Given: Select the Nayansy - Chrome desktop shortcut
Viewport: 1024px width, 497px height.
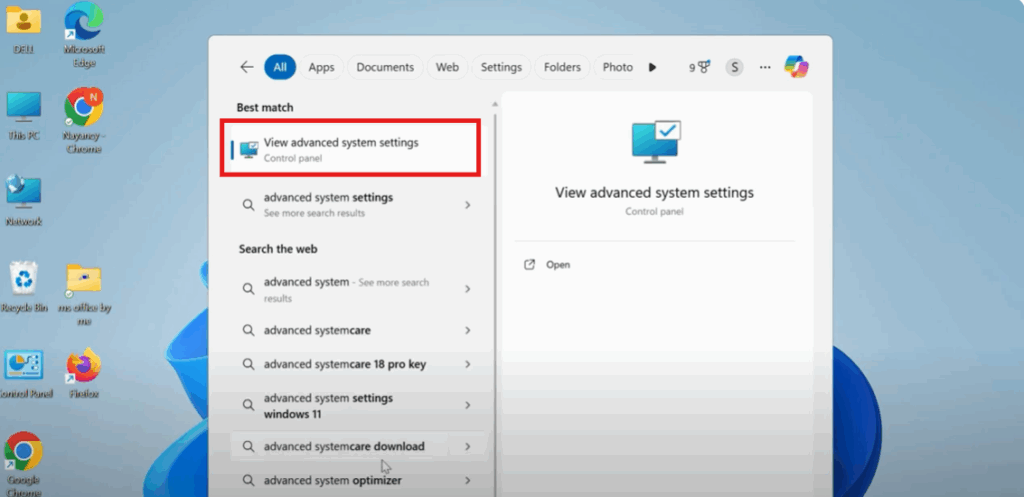Looking at the screenshot, I should [x=84, y=121].
